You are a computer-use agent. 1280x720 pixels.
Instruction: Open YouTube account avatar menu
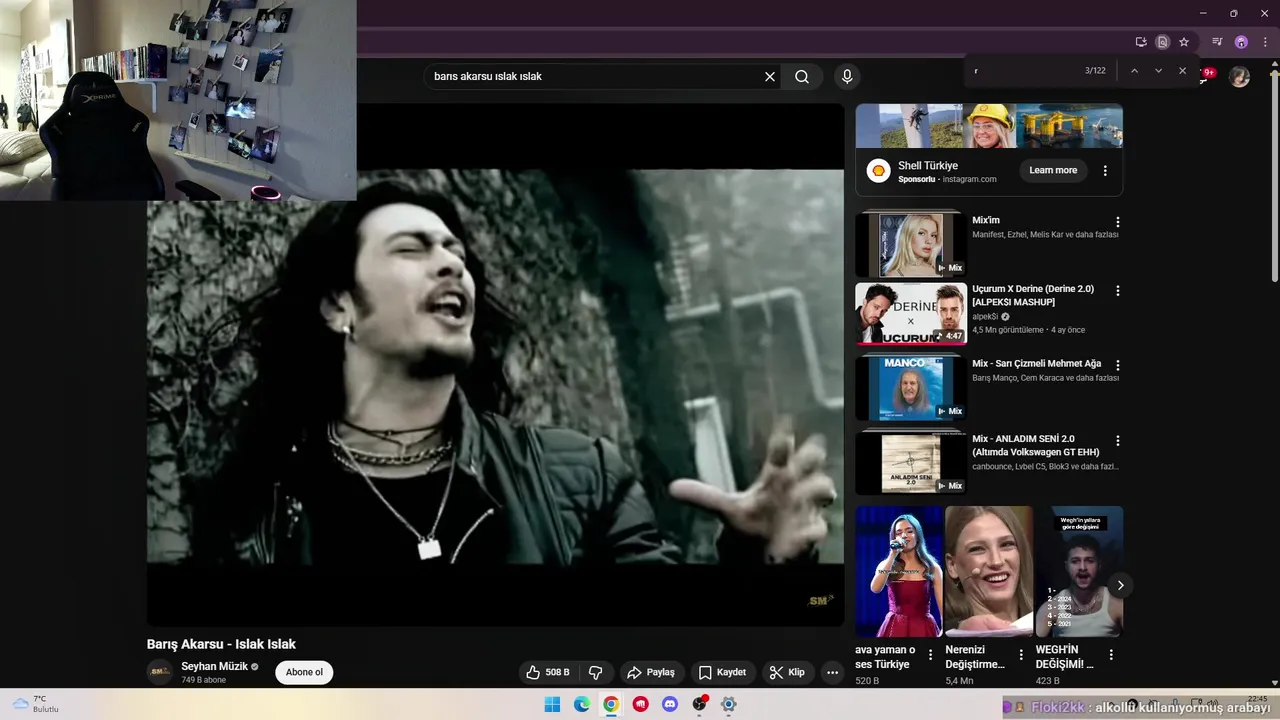[x=1239, y=77]
